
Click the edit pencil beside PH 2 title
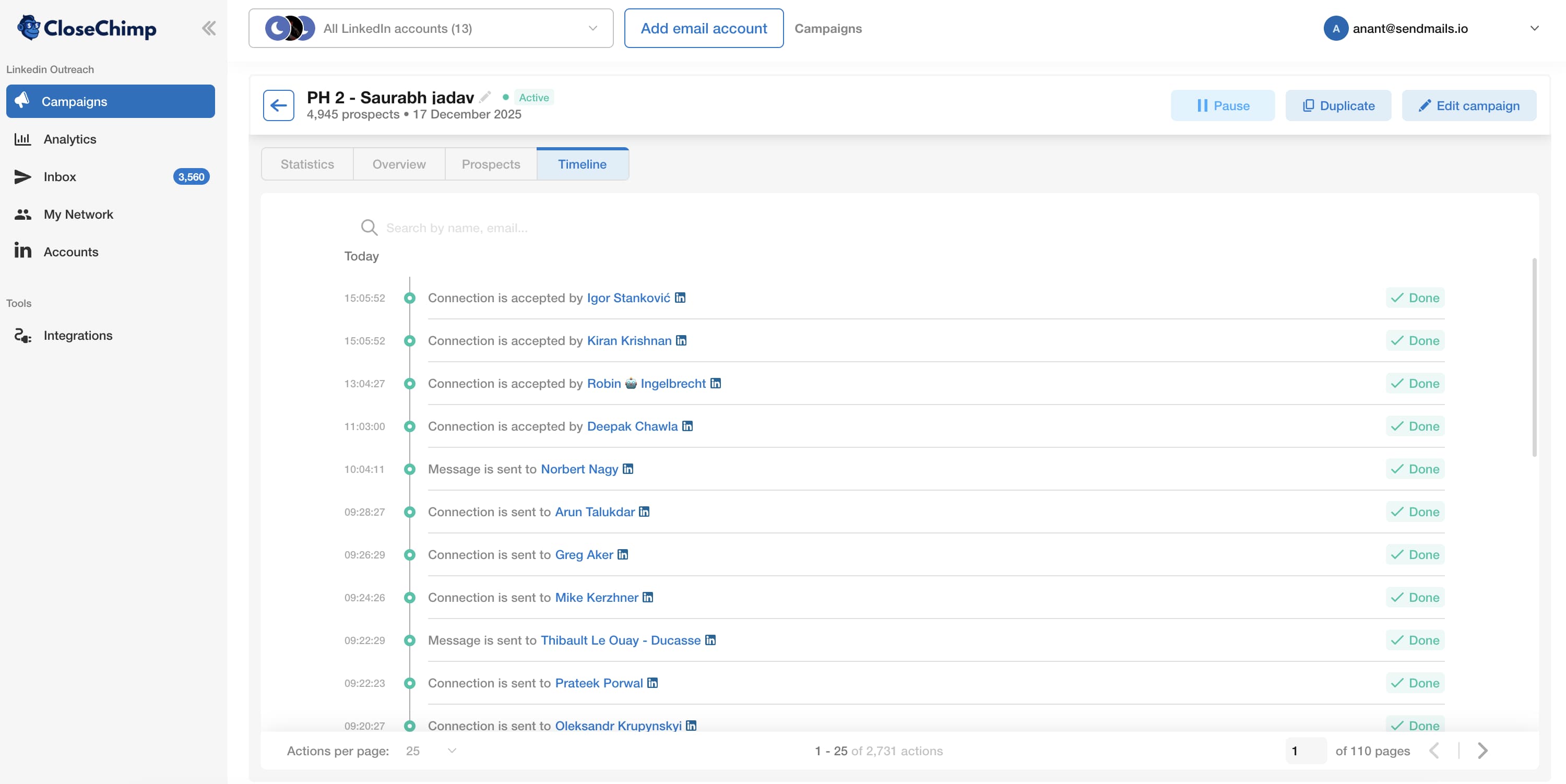click(484, 96)
